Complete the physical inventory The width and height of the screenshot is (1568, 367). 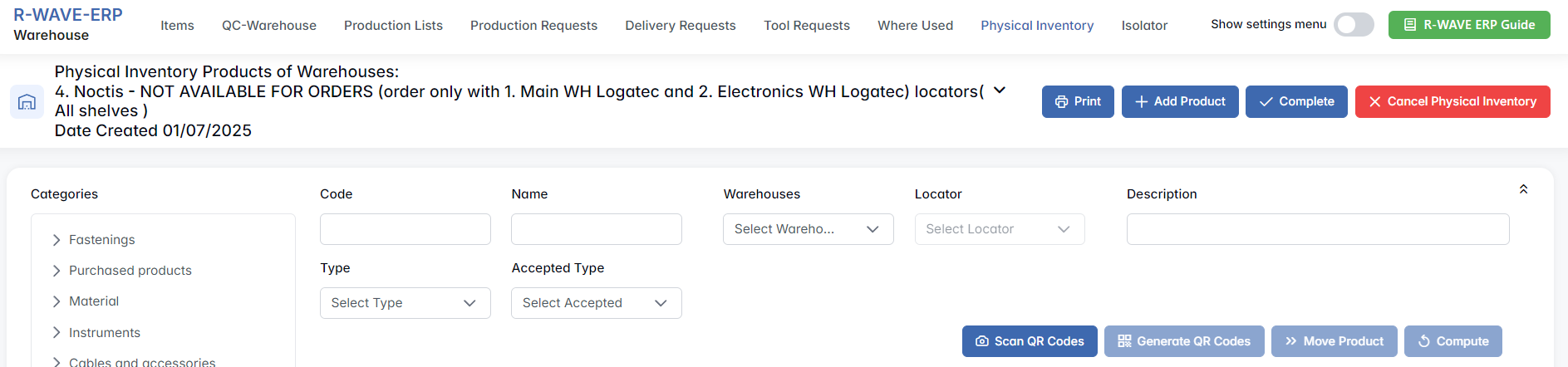(1295, 101)
